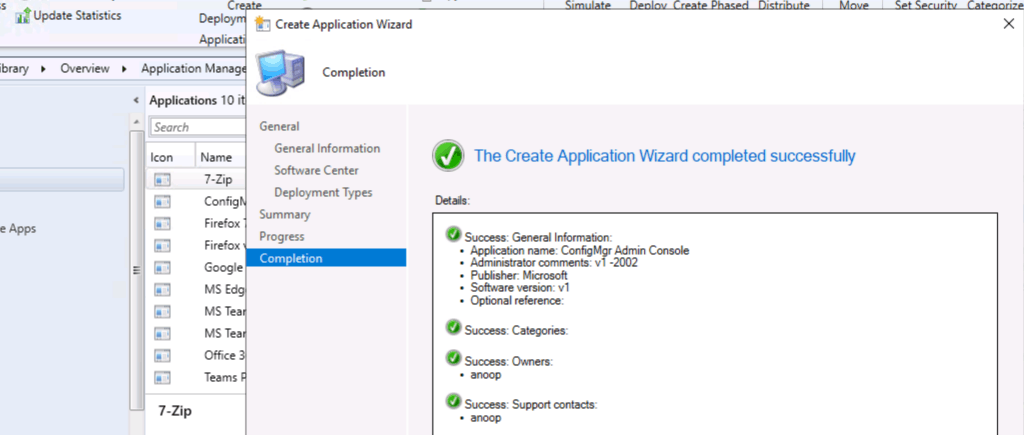This screenshot has width=1024, height=435.
Task: Click 'anoop' under Support contacts
Action: click(485, 419)
